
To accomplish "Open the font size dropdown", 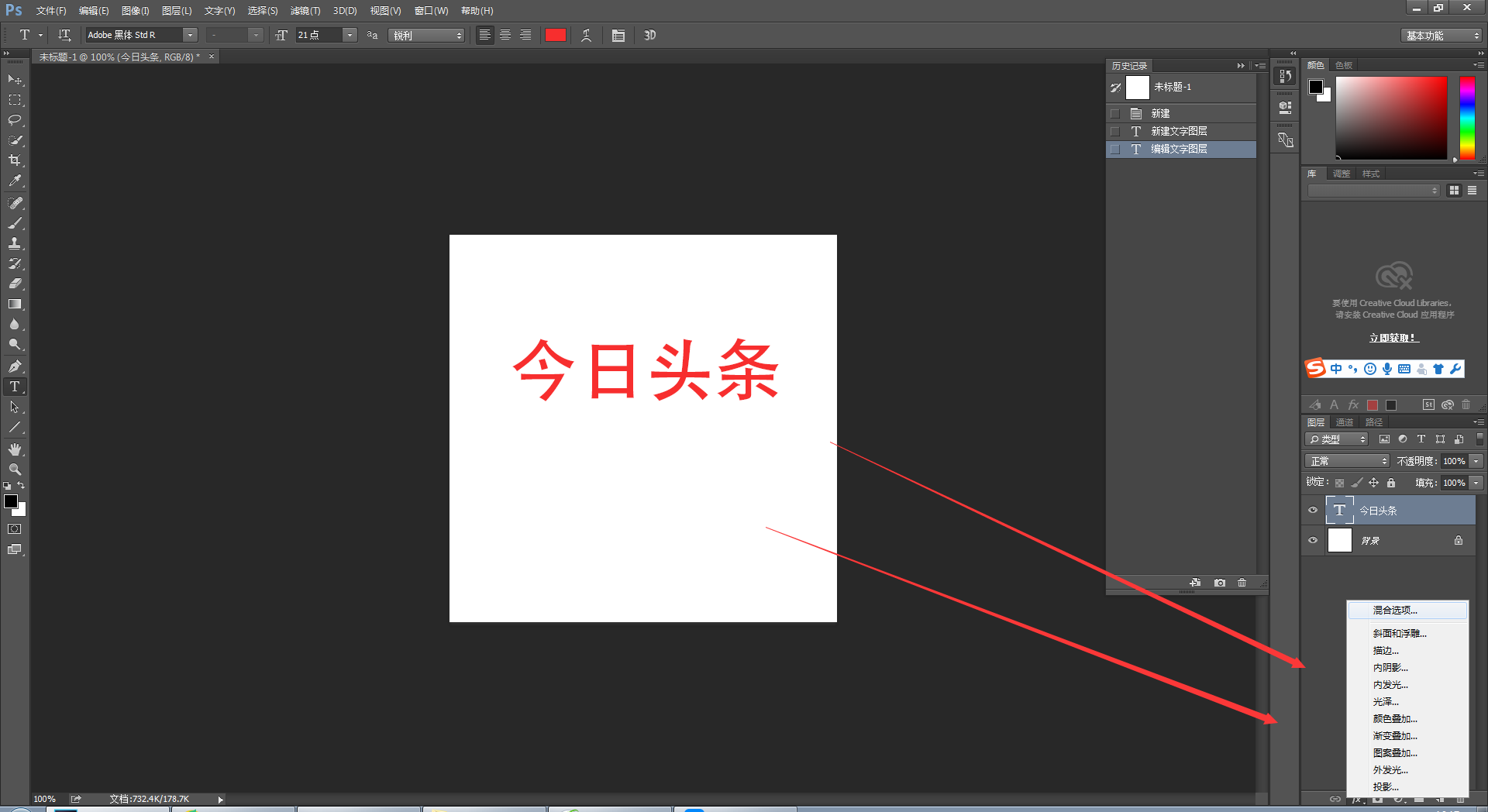I will (350, 35).
